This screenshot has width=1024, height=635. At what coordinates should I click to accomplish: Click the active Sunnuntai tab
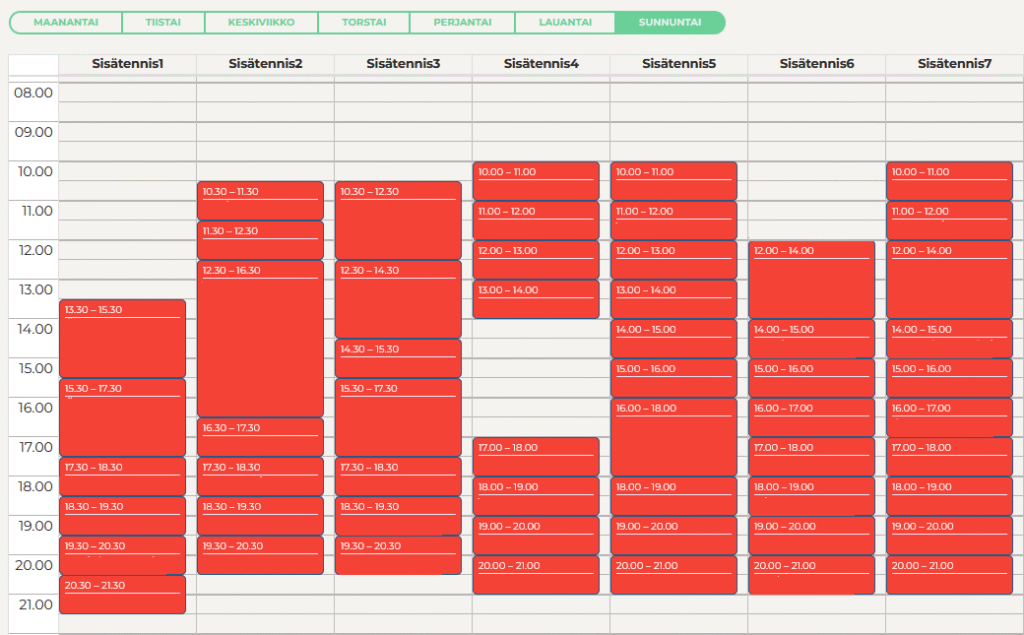click(x=669, y=22)
